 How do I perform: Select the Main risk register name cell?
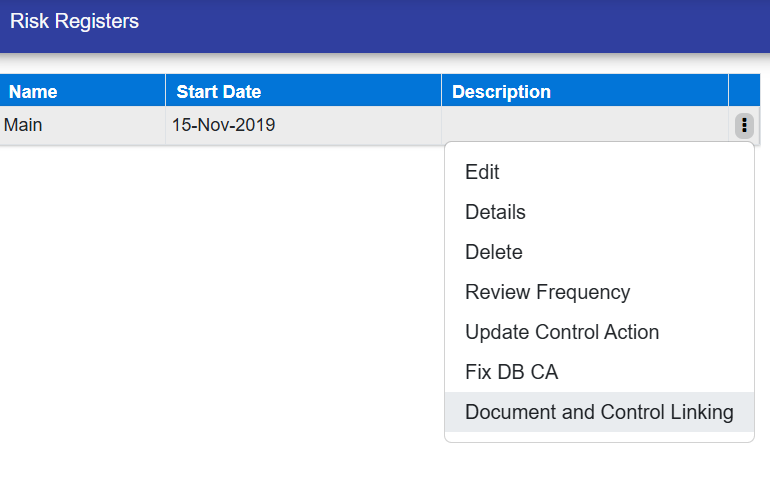[x=24, y=126]
